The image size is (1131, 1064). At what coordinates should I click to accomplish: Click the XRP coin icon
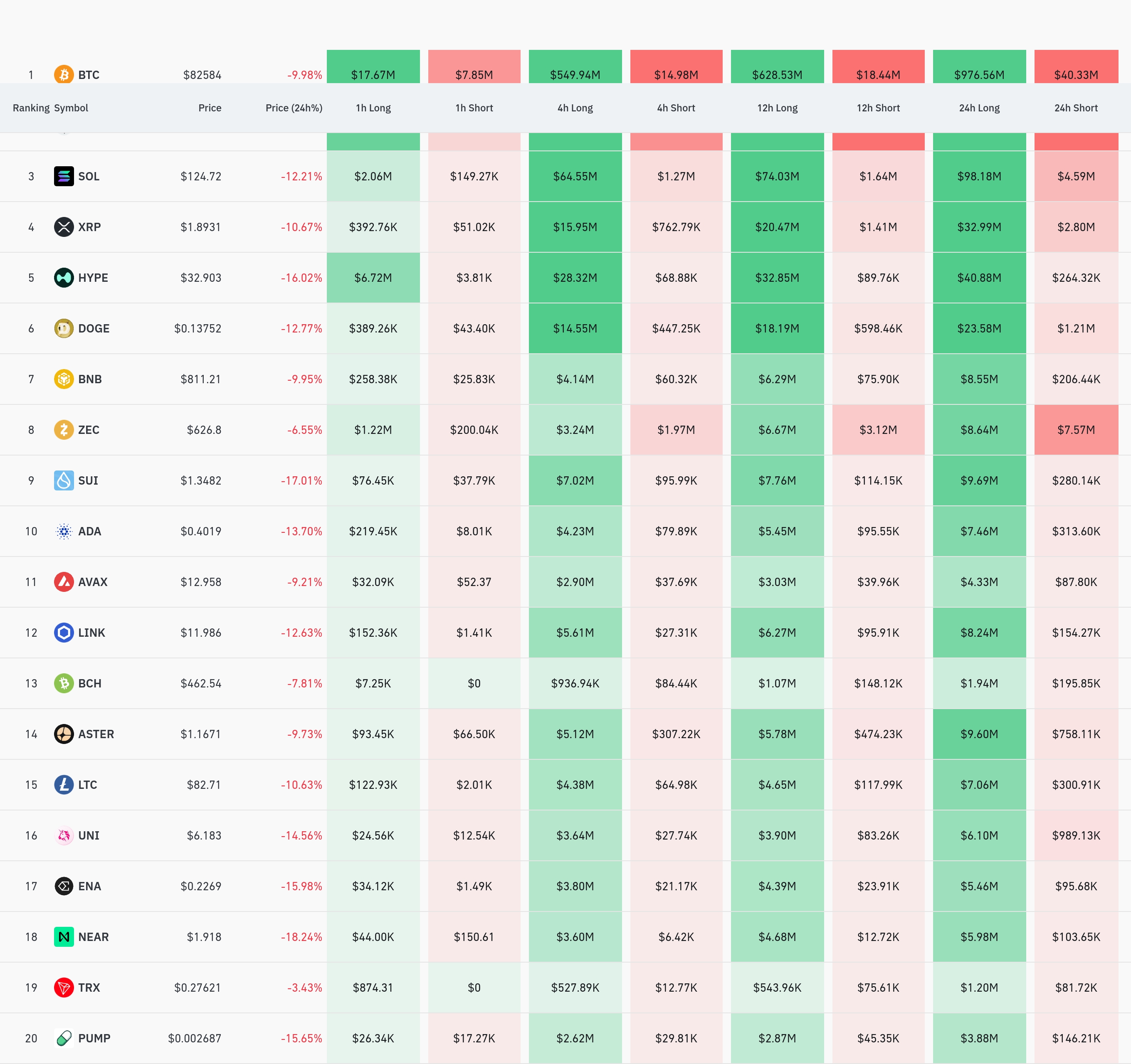coord(64,227)
